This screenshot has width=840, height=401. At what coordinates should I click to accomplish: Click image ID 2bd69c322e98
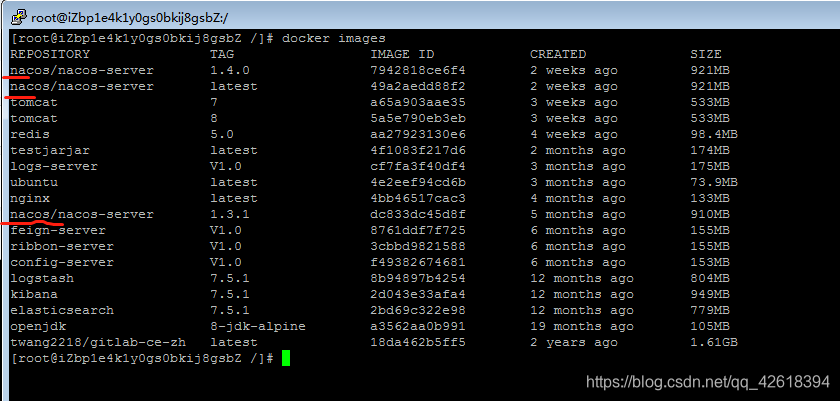tap(418, 311)
